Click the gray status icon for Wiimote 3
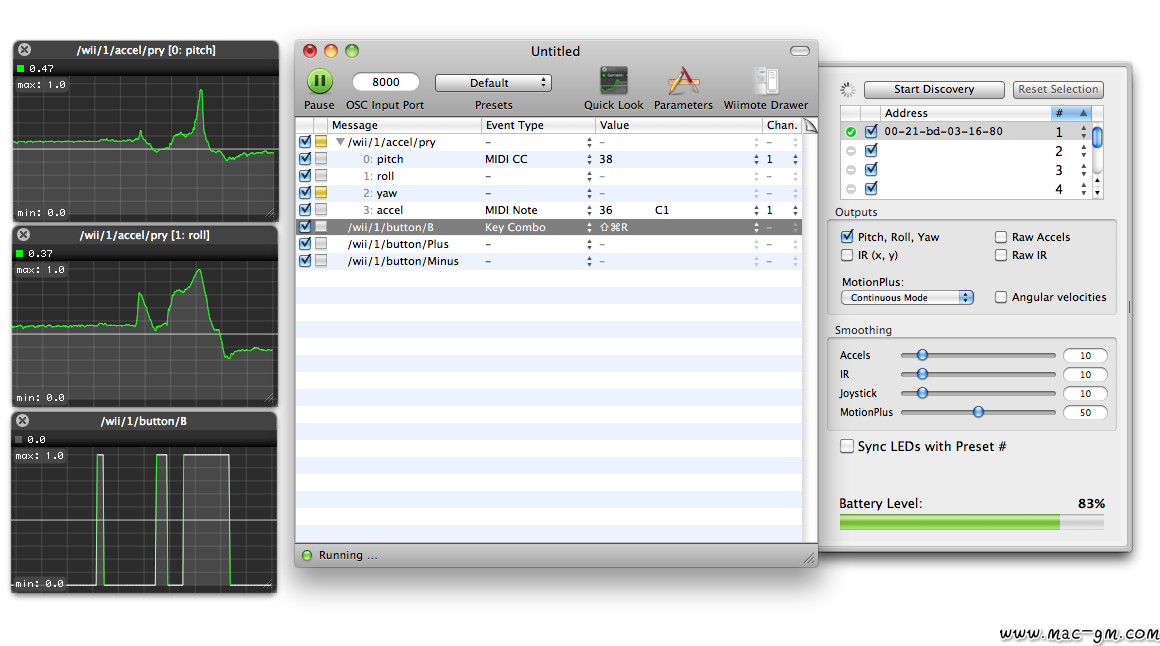 pos(851,170)
